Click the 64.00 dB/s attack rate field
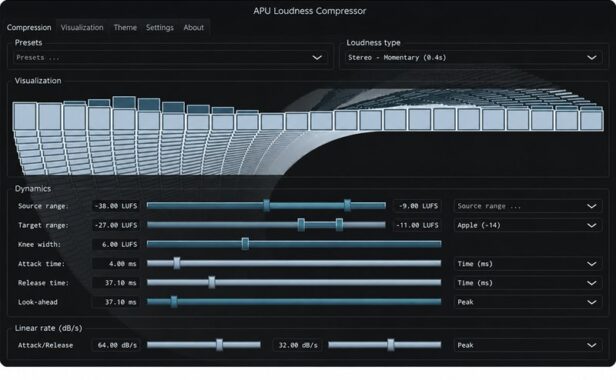This screenshot has width=616, height=380. [116, 345]
